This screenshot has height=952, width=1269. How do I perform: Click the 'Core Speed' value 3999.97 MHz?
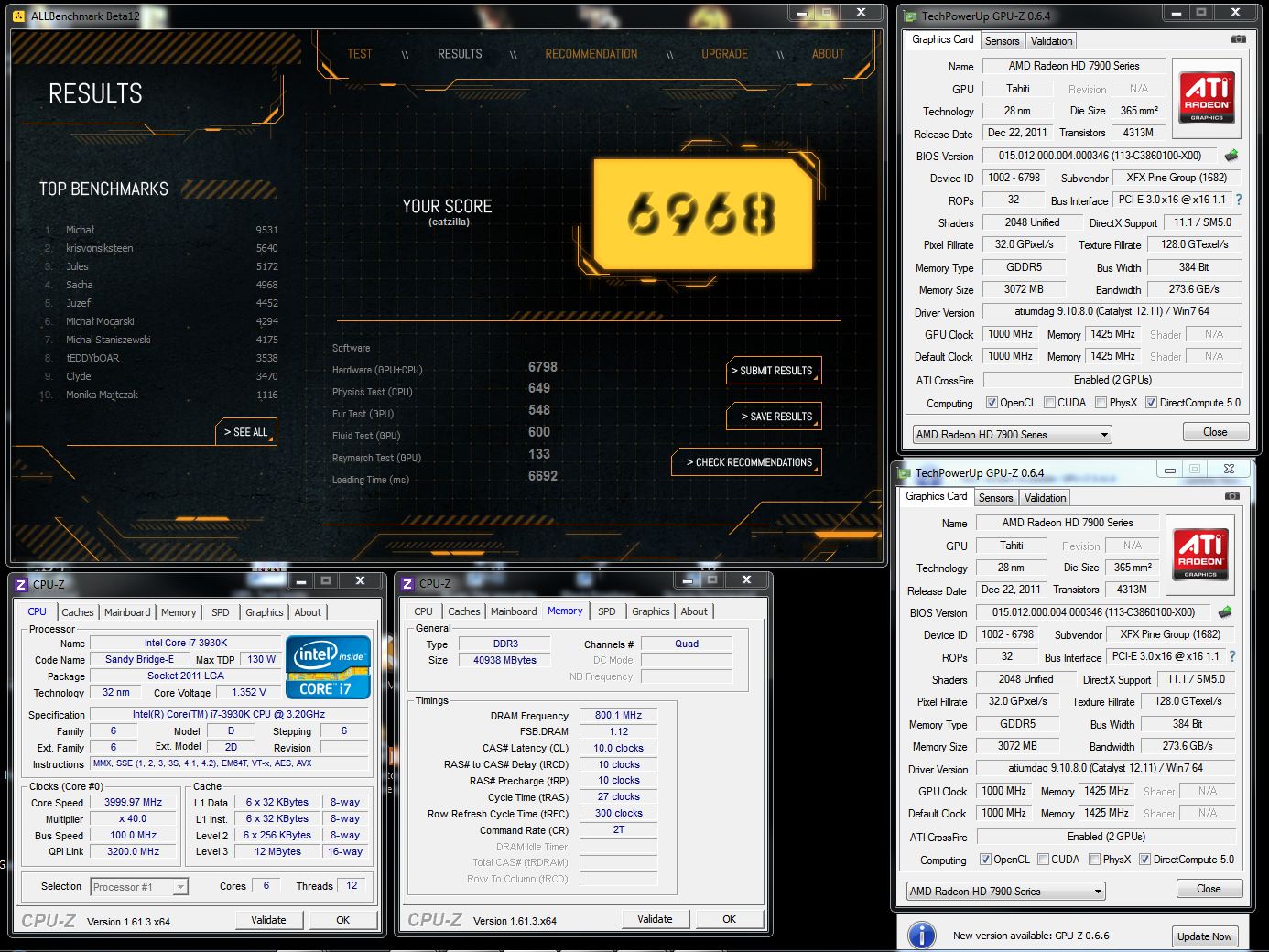134,802
